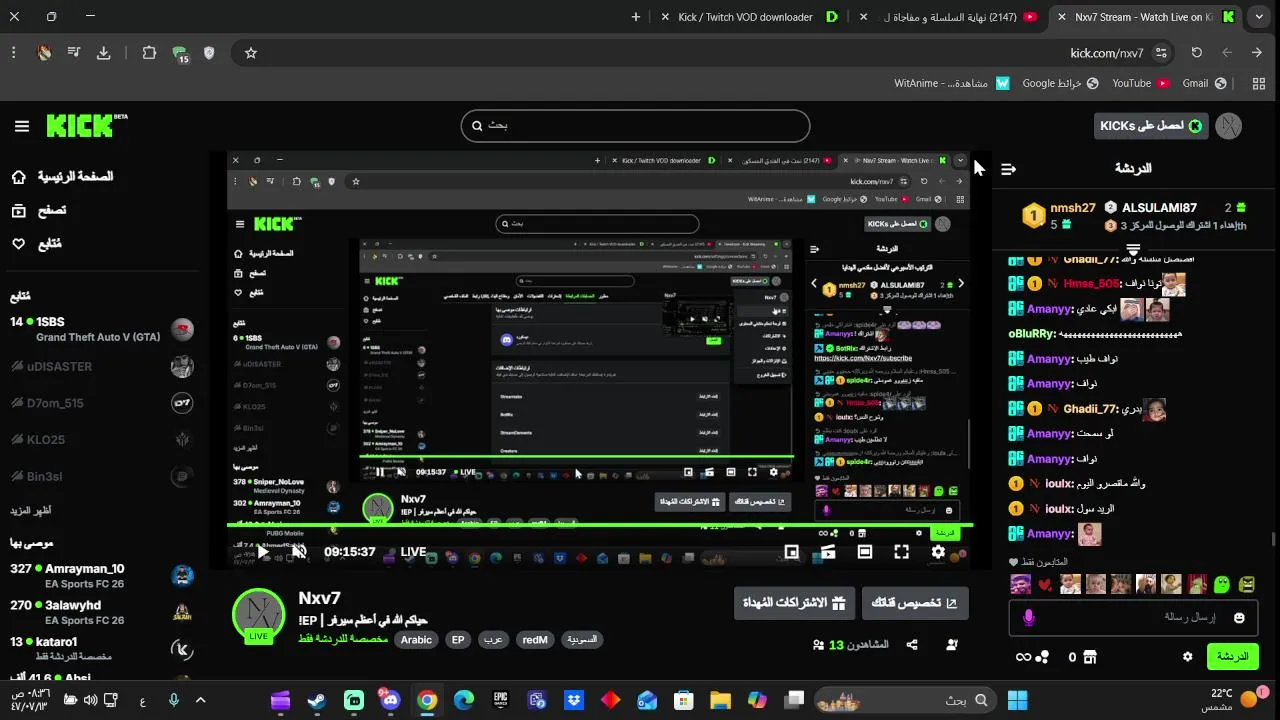Open the mini player mode icon

(792, 551)
